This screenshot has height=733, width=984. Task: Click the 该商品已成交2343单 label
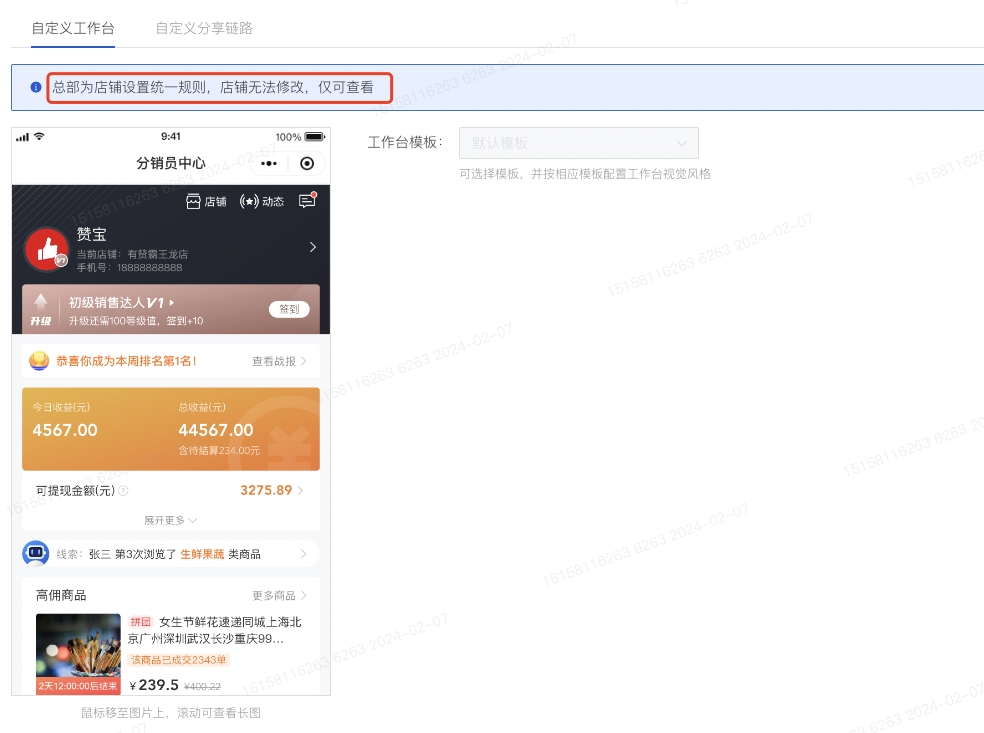click(x=179, y=660)
